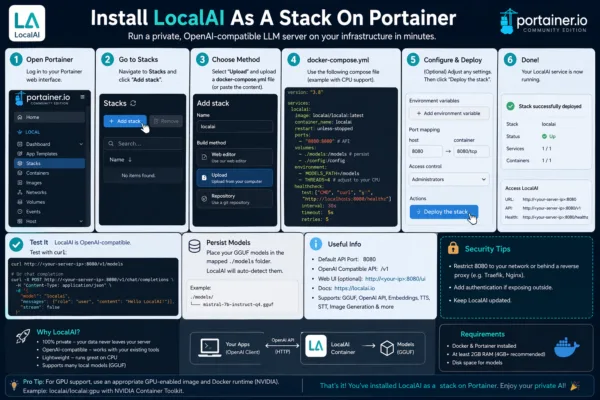Click the Security Tips padlock icon
The width and height of the screenshot is (600, 400).
(x=453, y=248)
